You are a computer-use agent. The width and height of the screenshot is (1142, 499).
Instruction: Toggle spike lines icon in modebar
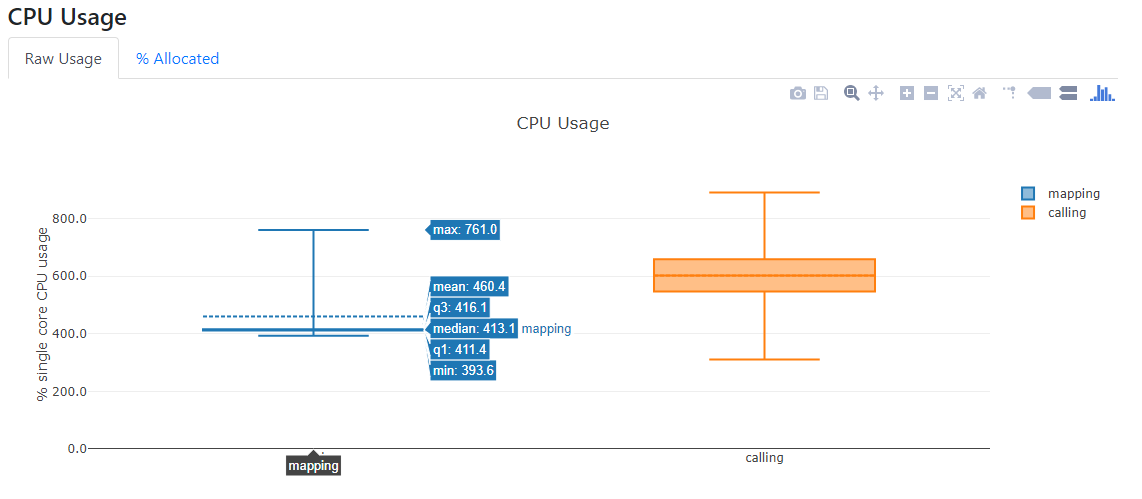click(x=1010, y=93)
